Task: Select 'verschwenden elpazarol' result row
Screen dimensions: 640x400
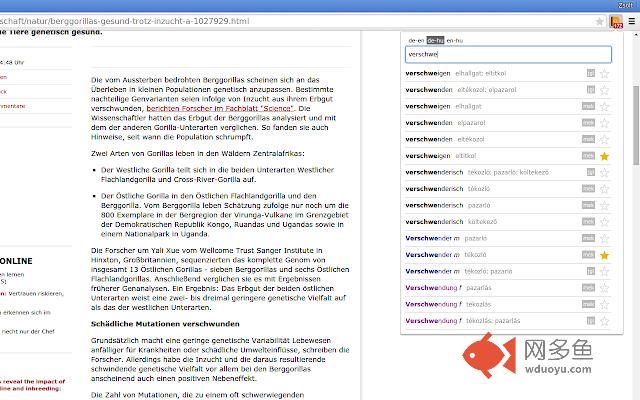Action: point(508,122)
